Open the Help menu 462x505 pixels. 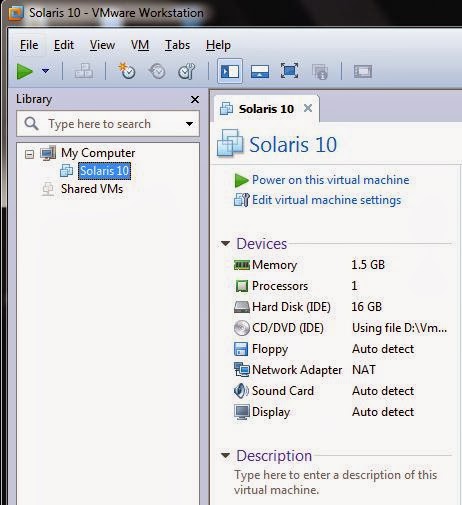click(x=218, y=45)
